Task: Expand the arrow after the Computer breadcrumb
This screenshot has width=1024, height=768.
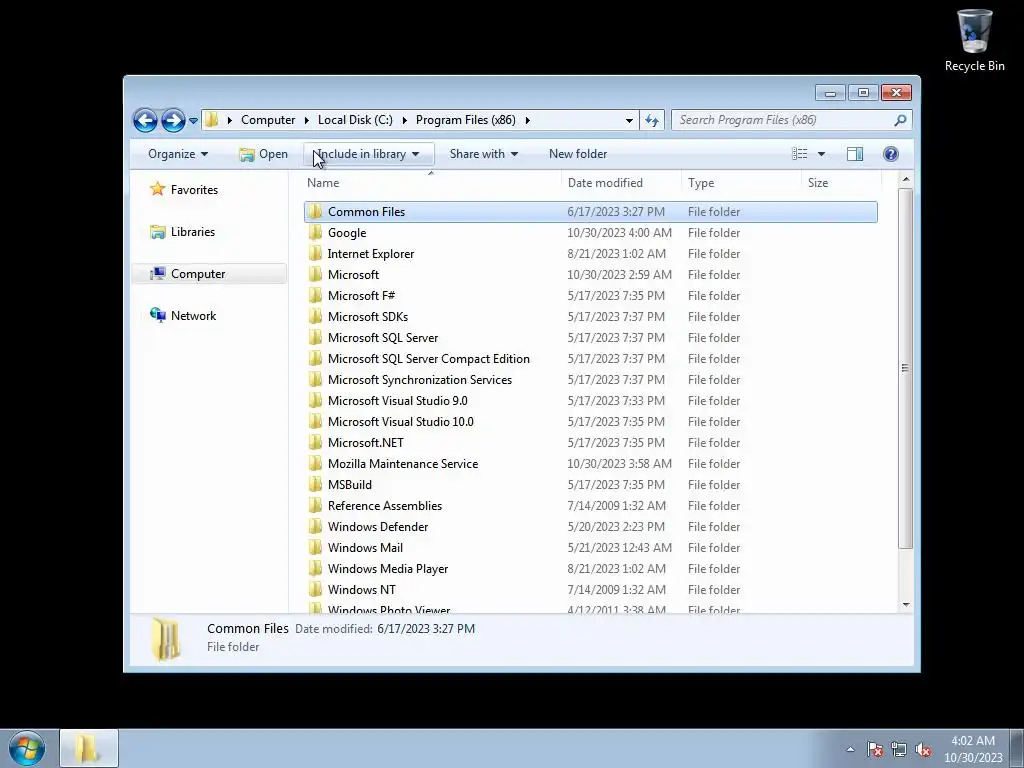Action: tap(306, 120)
